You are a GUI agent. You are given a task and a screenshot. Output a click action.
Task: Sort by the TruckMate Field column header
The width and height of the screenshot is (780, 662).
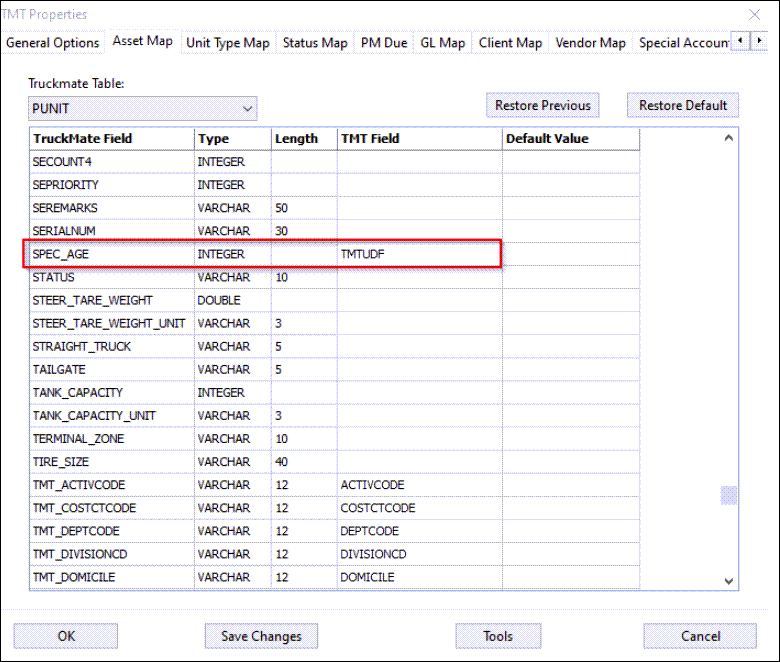[x=111, y=139]
